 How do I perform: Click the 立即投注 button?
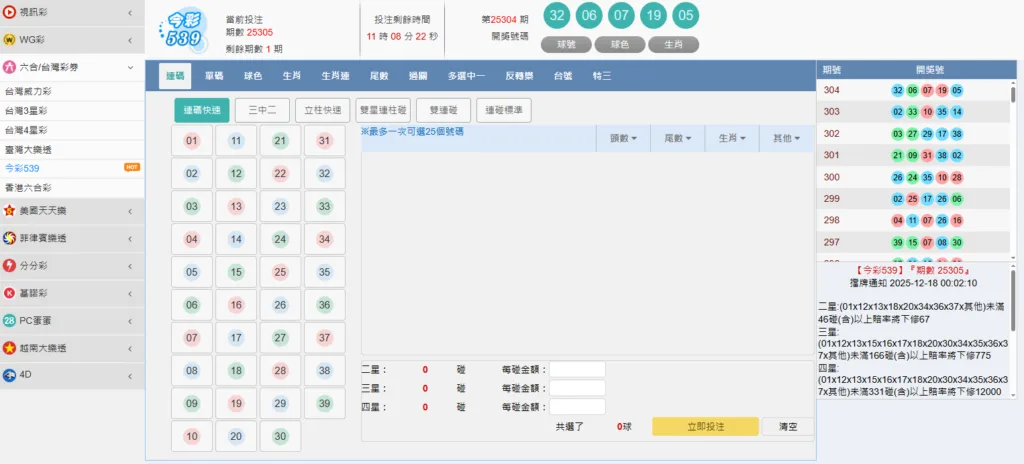[x=705, y=427]
